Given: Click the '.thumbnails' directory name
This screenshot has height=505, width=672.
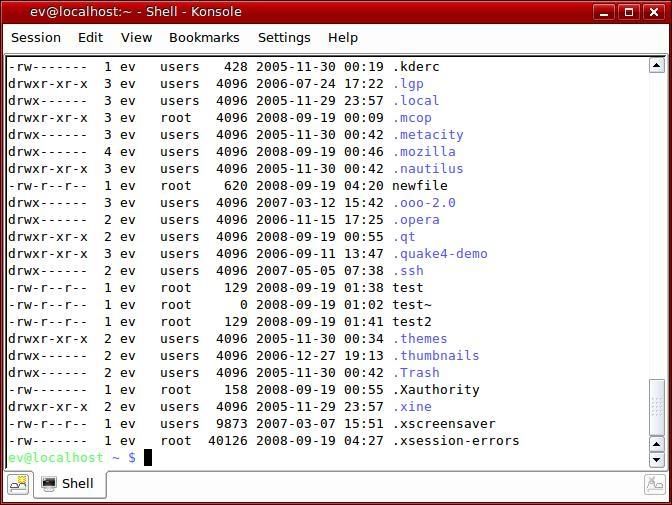Looking at the screenshot, I should 436,356.
